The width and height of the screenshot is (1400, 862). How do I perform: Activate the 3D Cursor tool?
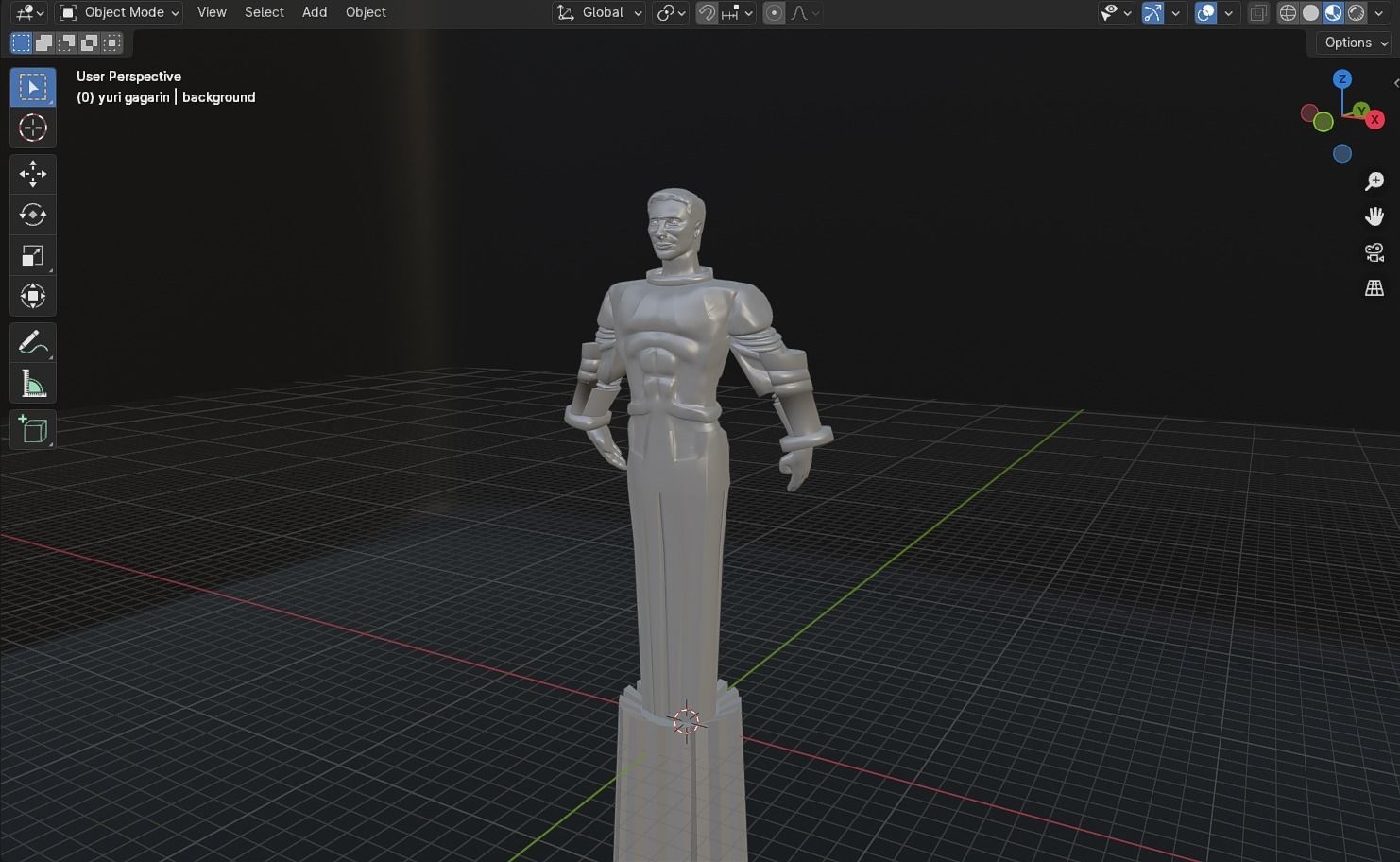(x=33, y=128)
